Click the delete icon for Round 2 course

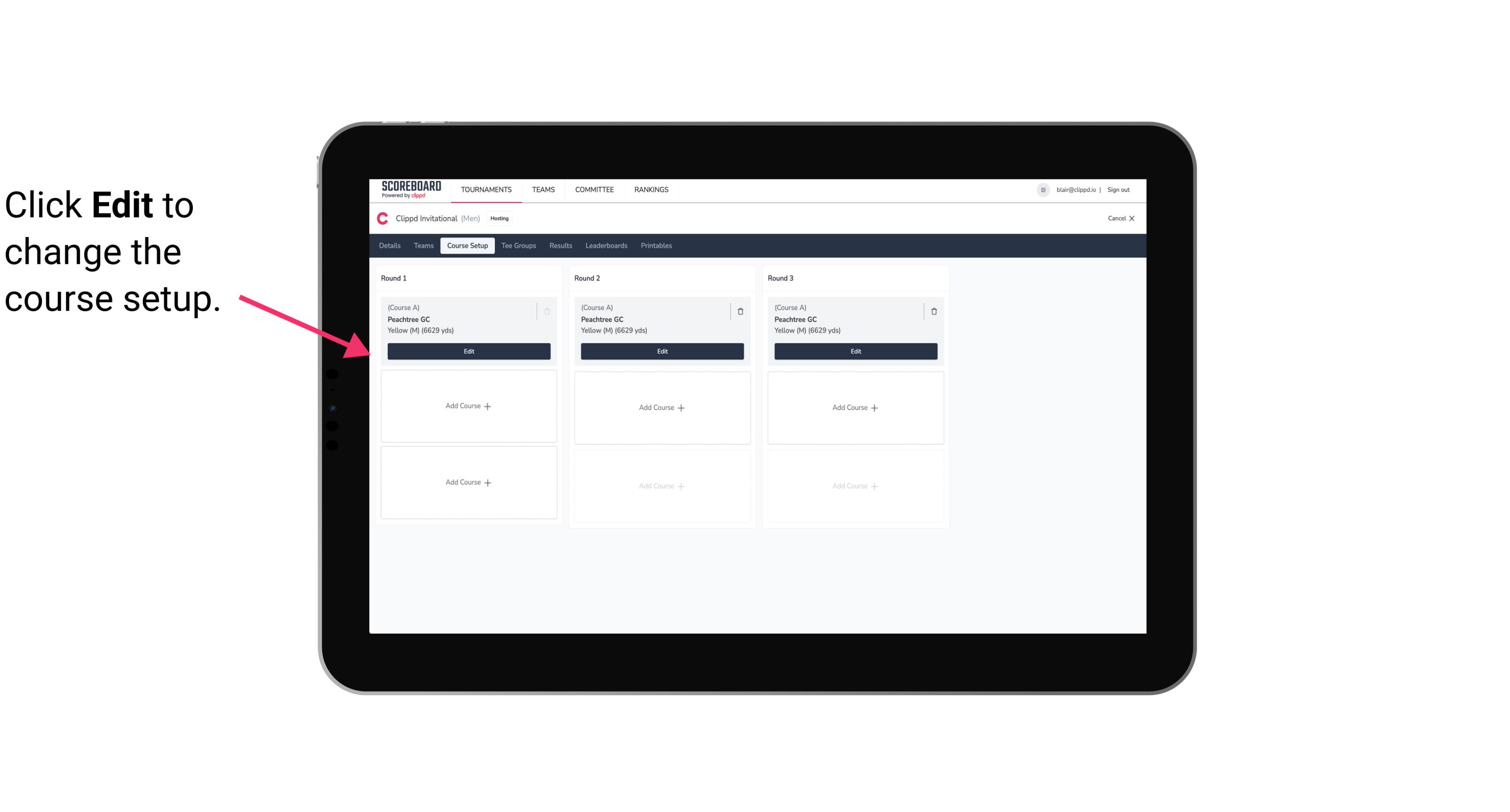click(740, 311)
